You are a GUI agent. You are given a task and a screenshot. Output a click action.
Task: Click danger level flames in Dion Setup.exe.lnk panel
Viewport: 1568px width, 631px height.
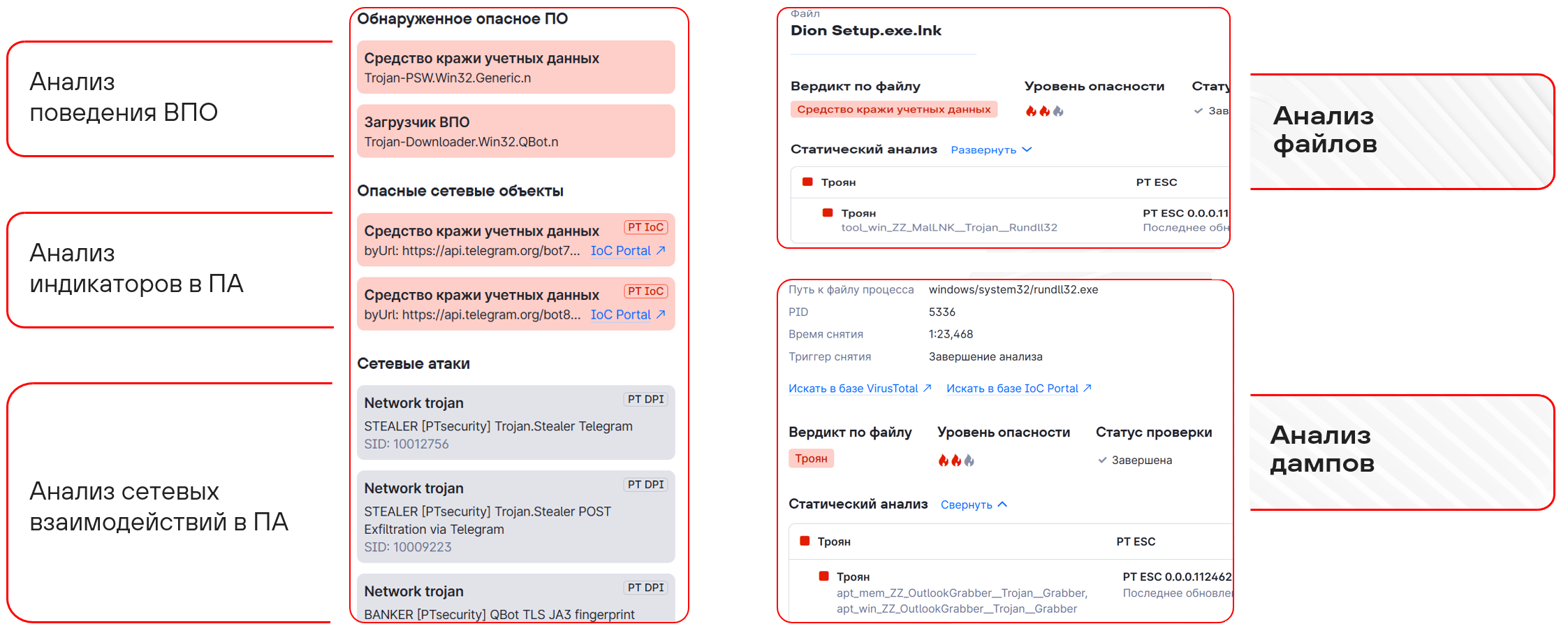pos(1044,111)
